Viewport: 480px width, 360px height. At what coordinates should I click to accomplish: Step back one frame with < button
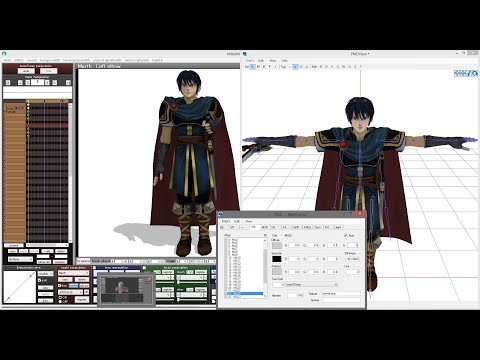point(28,83)
